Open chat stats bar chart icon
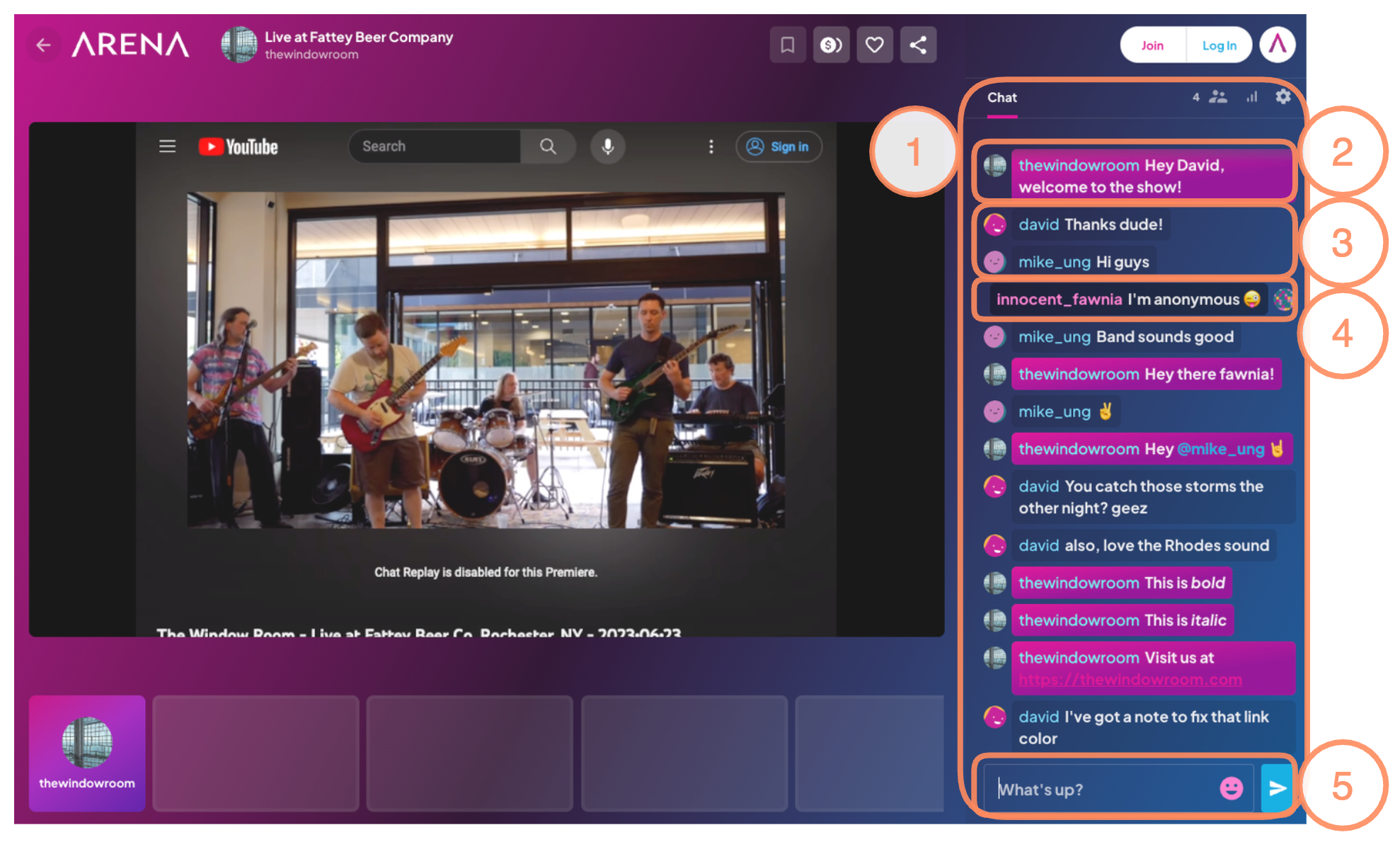This screenshot has height=842, width=1400. (1251, 97)
